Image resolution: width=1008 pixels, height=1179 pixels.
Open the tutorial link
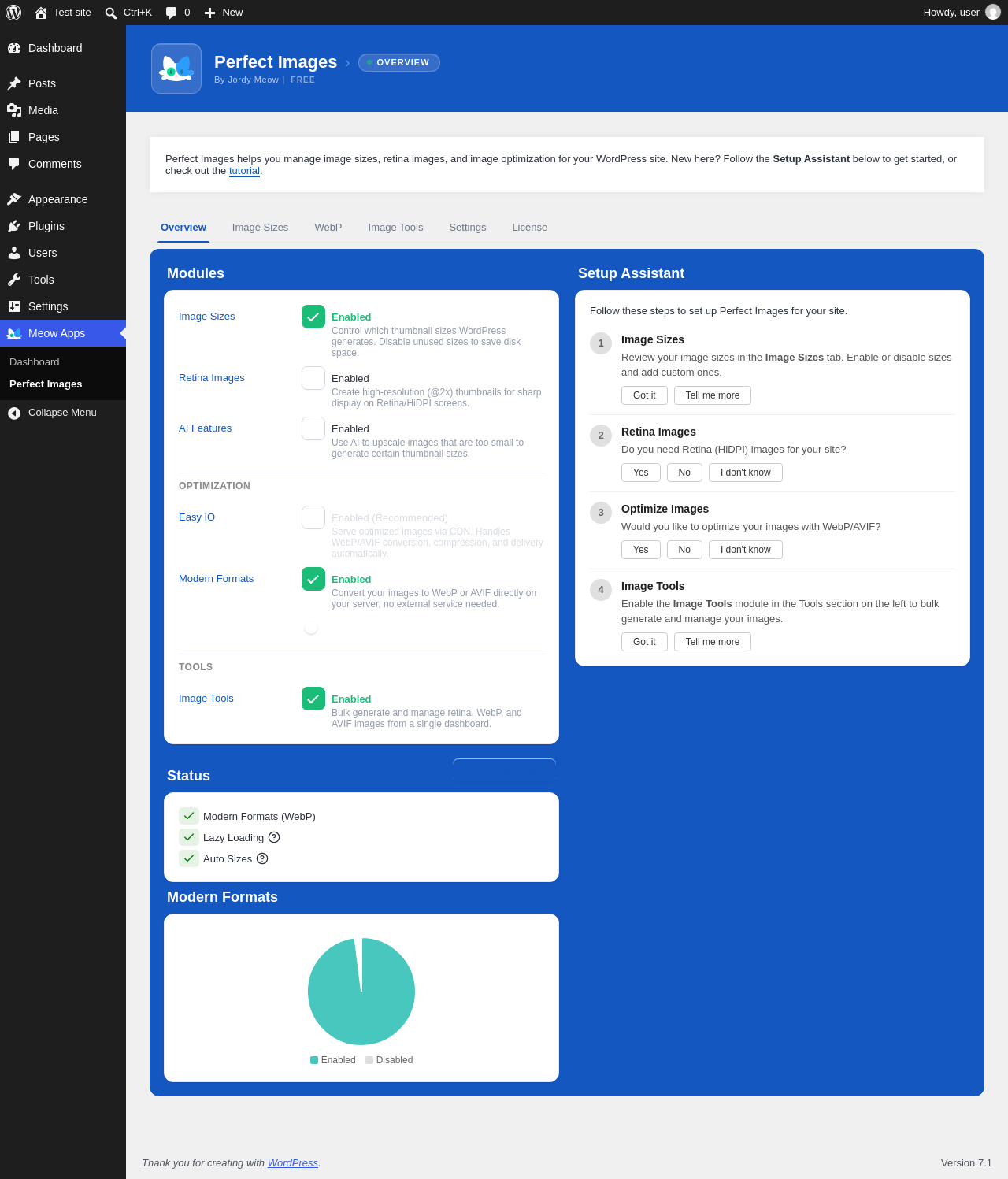click(x=244, y=171)
